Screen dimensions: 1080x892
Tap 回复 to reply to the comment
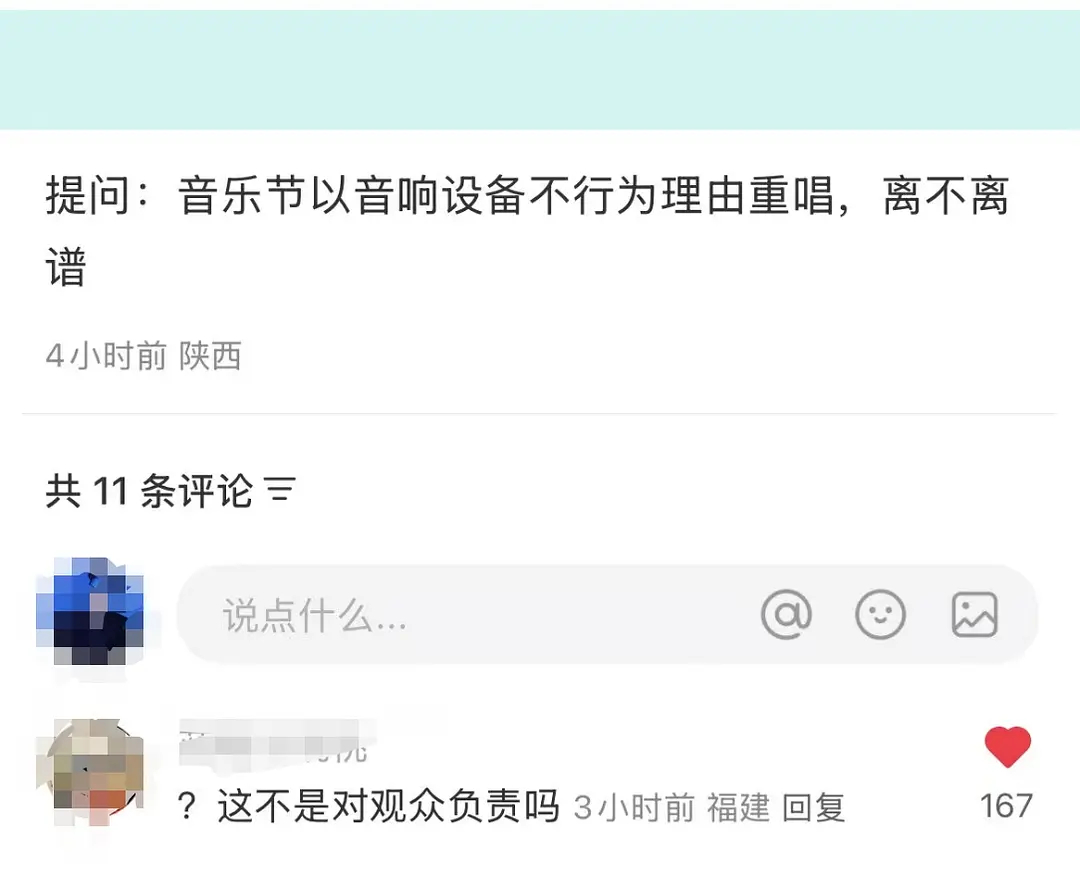click(813, 807)
